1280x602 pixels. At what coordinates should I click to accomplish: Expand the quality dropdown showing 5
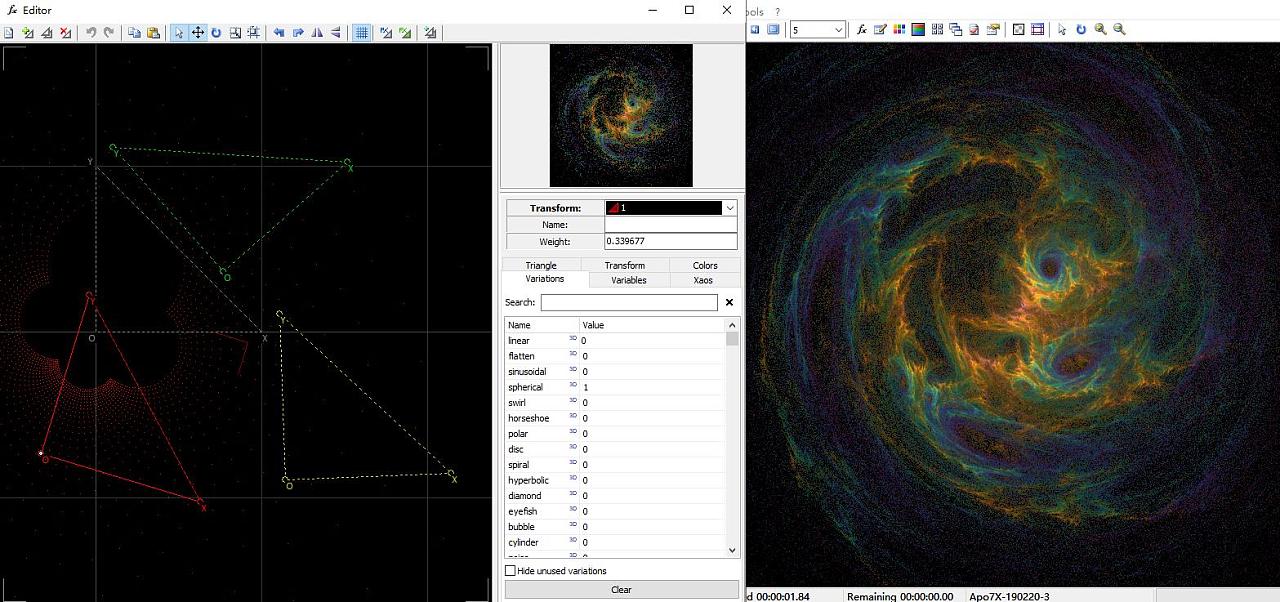point(838,30)
